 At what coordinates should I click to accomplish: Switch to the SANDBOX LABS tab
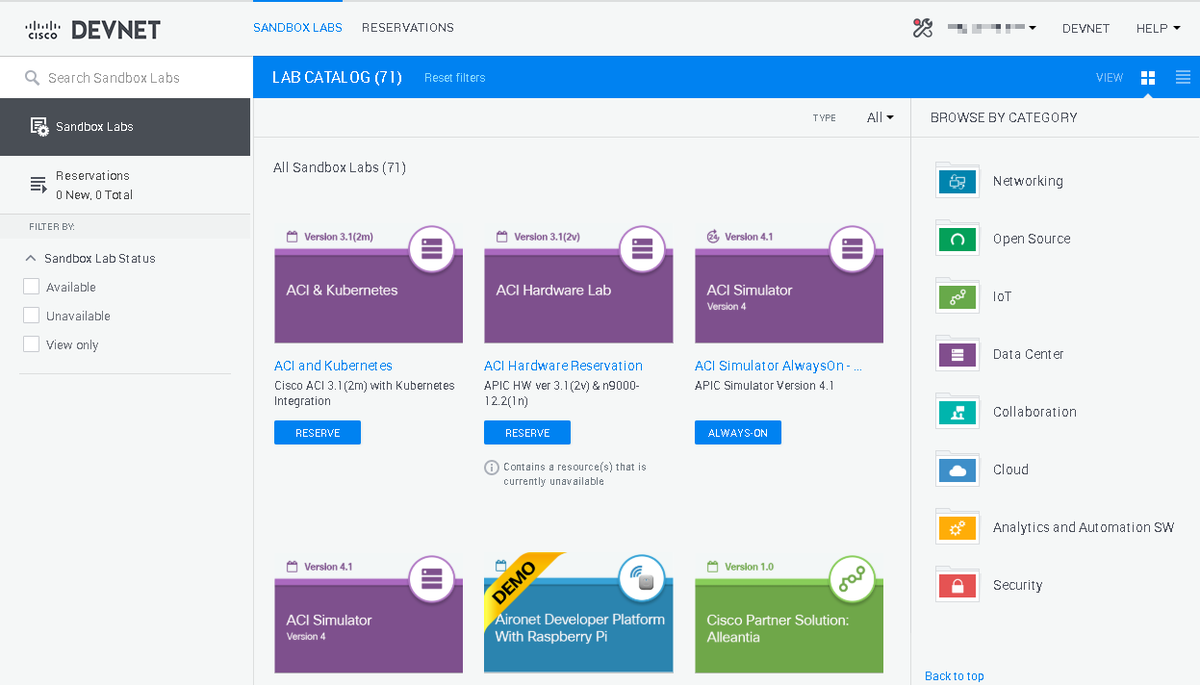pos(298,28)
